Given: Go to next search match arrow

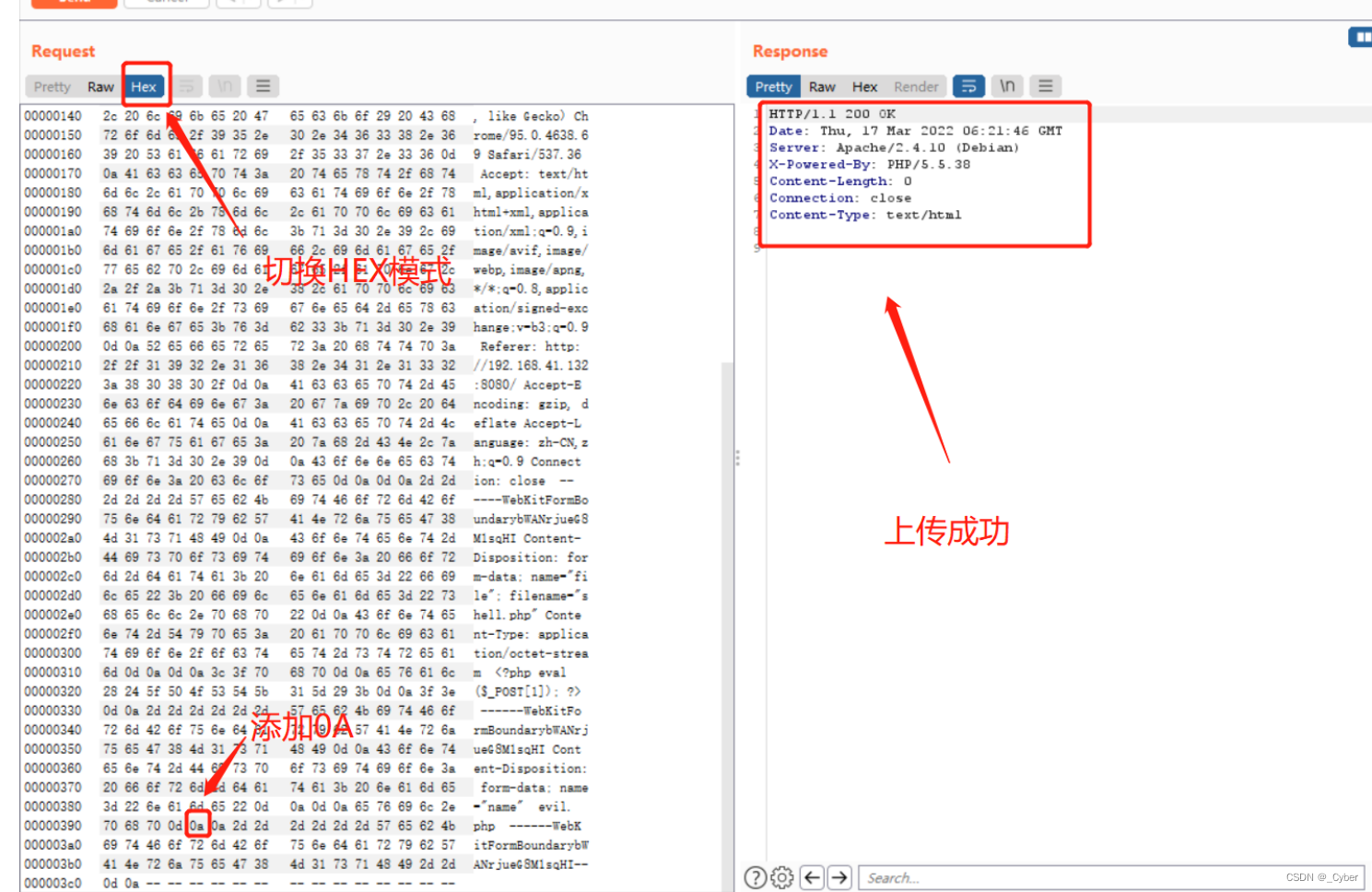Looking at the screenshot, I should click(x=839, y=877).
